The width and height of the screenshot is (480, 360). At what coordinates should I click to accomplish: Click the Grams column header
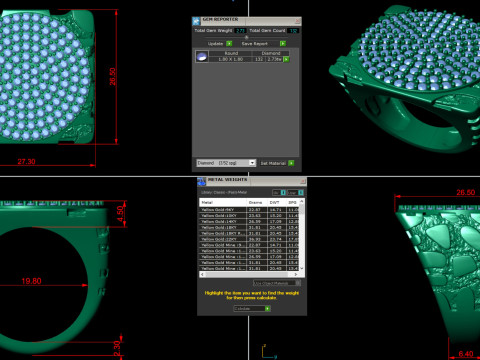pos(257,203)
